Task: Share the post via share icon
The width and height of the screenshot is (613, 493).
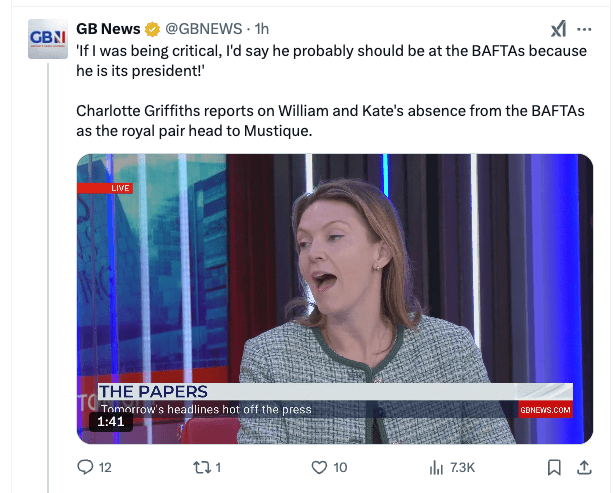Action: pos(584,467)
